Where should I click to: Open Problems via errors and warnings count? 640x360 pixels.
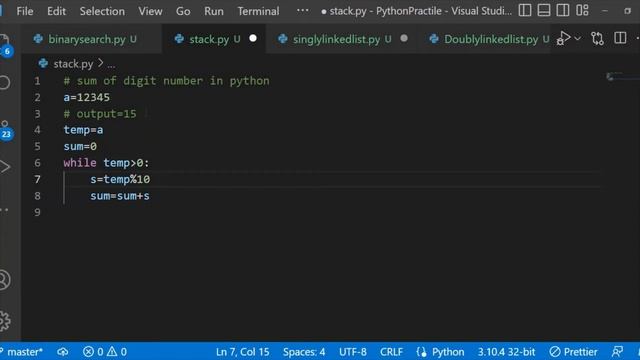[x=105, y=351]
